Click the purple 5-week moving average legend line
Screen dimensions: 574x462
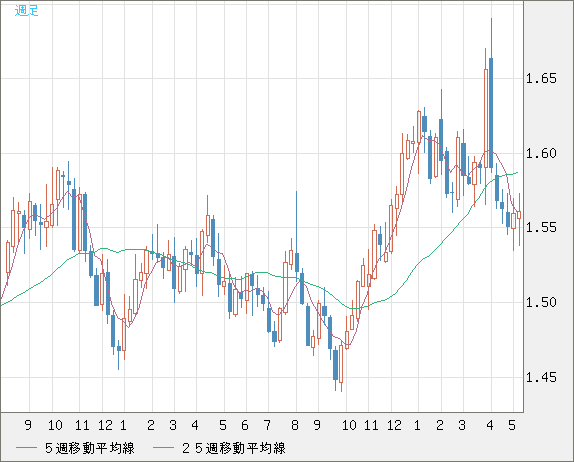click(x=26, y=448)
